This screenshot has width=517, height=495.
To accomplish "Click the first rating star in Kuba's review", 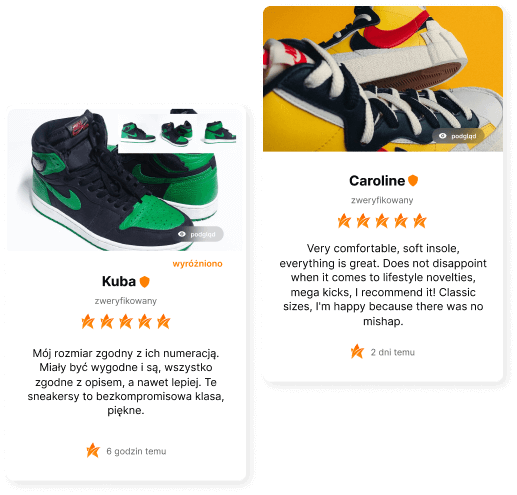I will coord(88,322).
